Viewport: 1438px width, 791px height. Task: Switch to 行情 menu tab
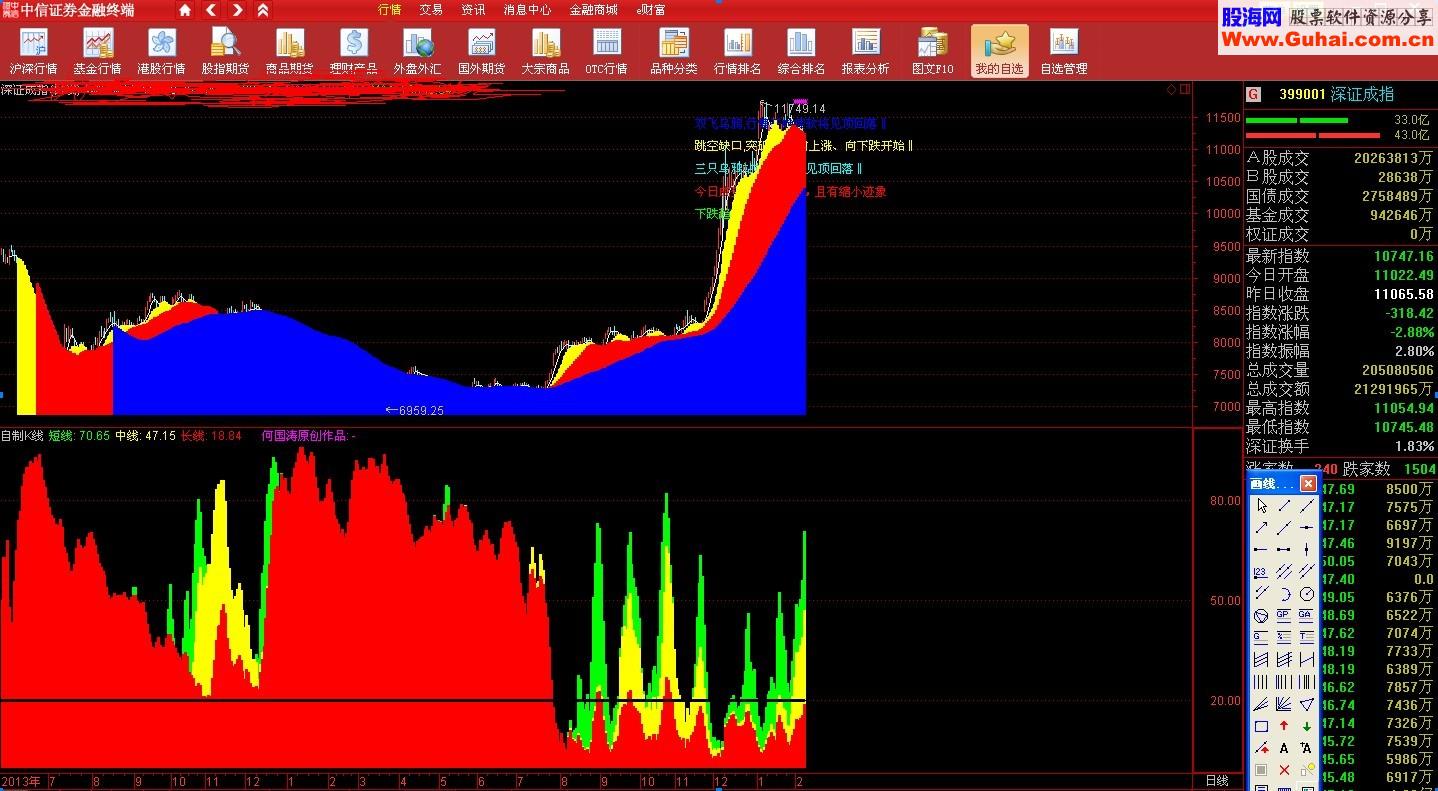click(390, 10)
